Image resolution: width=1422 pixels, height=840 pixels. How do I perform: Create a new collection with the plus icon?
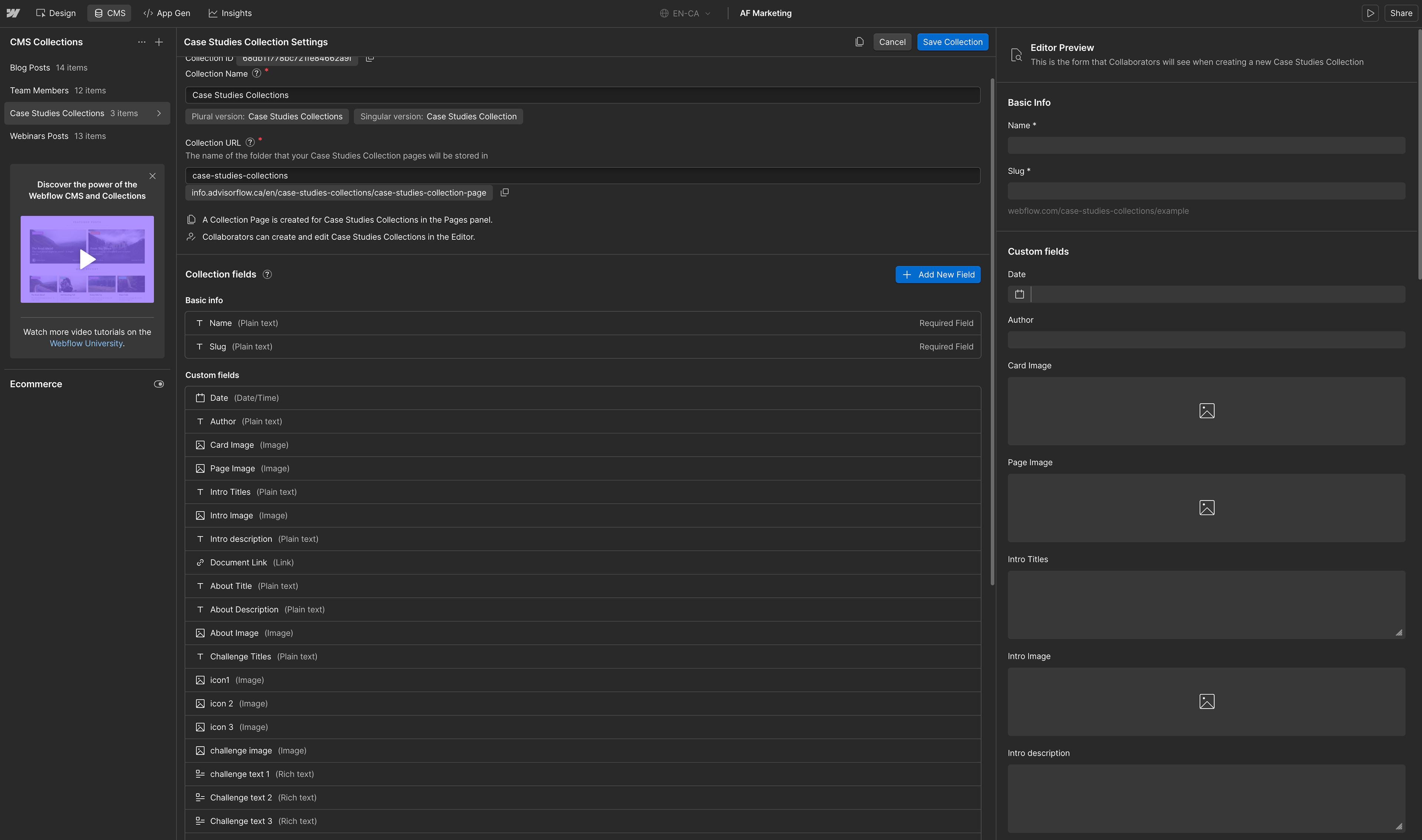pyautogui.click(x=159, y=42)
